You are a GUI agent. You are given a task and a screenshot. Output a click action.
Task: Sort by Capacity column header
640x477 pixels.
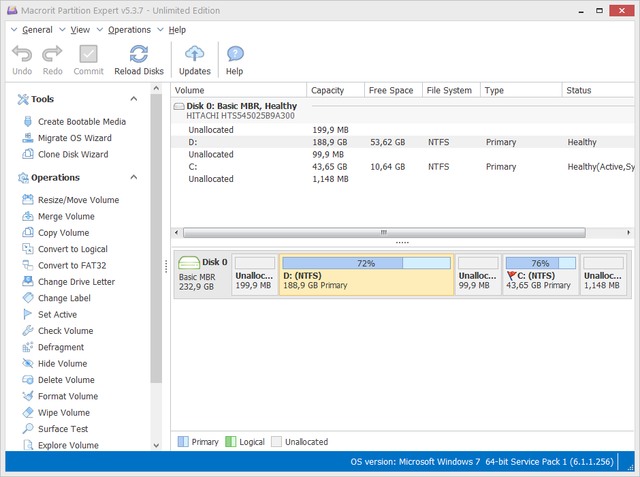pos(328,90)
